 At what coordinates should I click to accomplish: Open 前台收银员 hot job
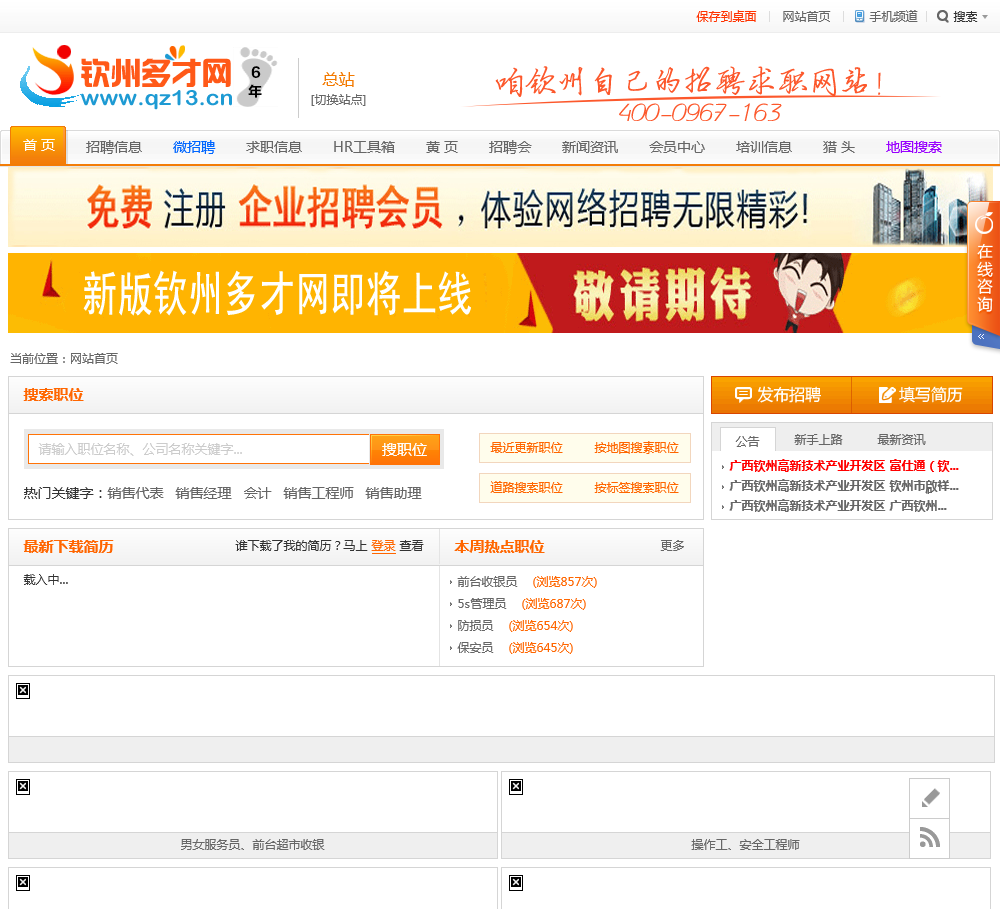[x=487, y=582]
